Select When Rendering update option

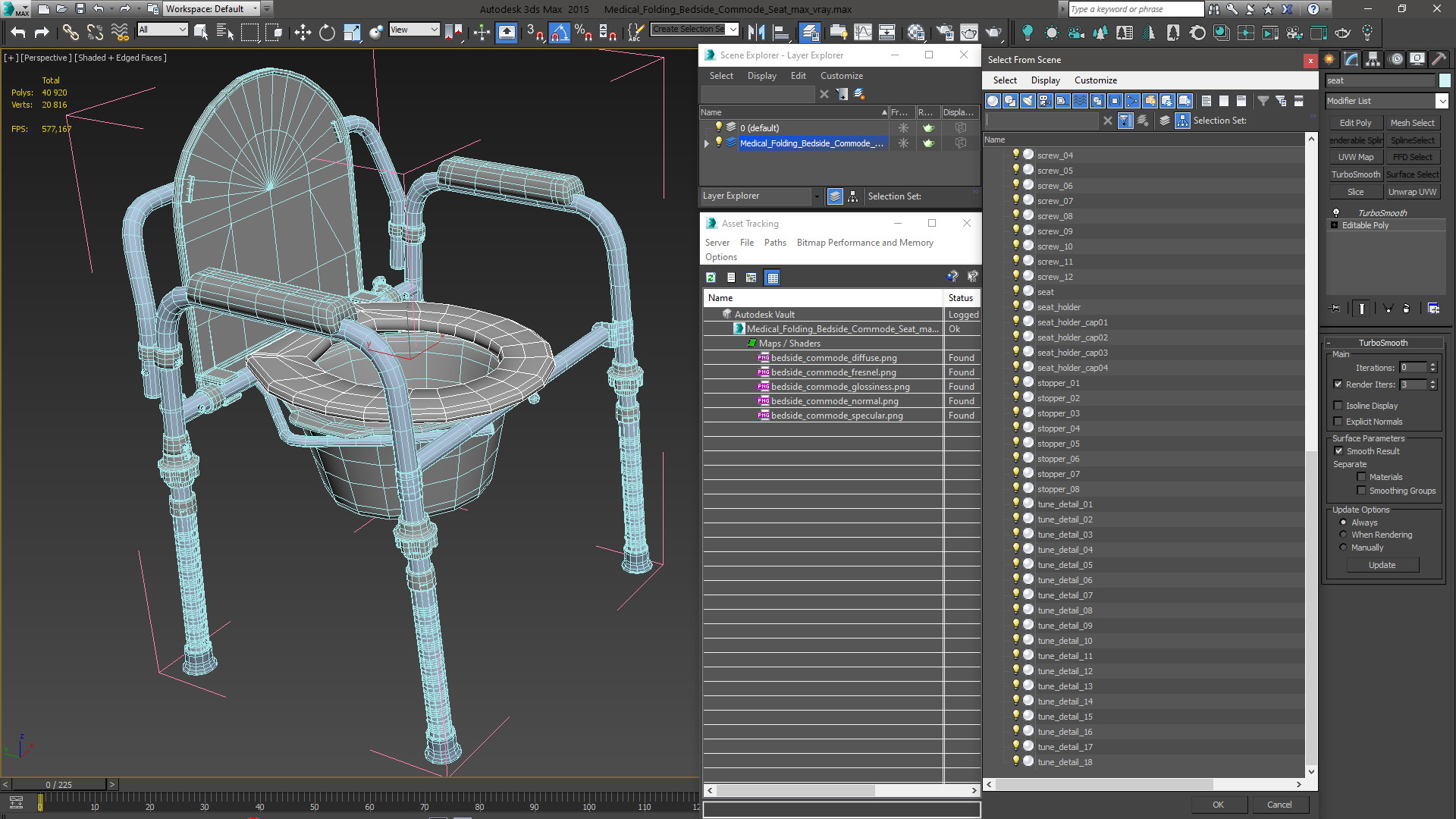click(x=1343, y=535)
